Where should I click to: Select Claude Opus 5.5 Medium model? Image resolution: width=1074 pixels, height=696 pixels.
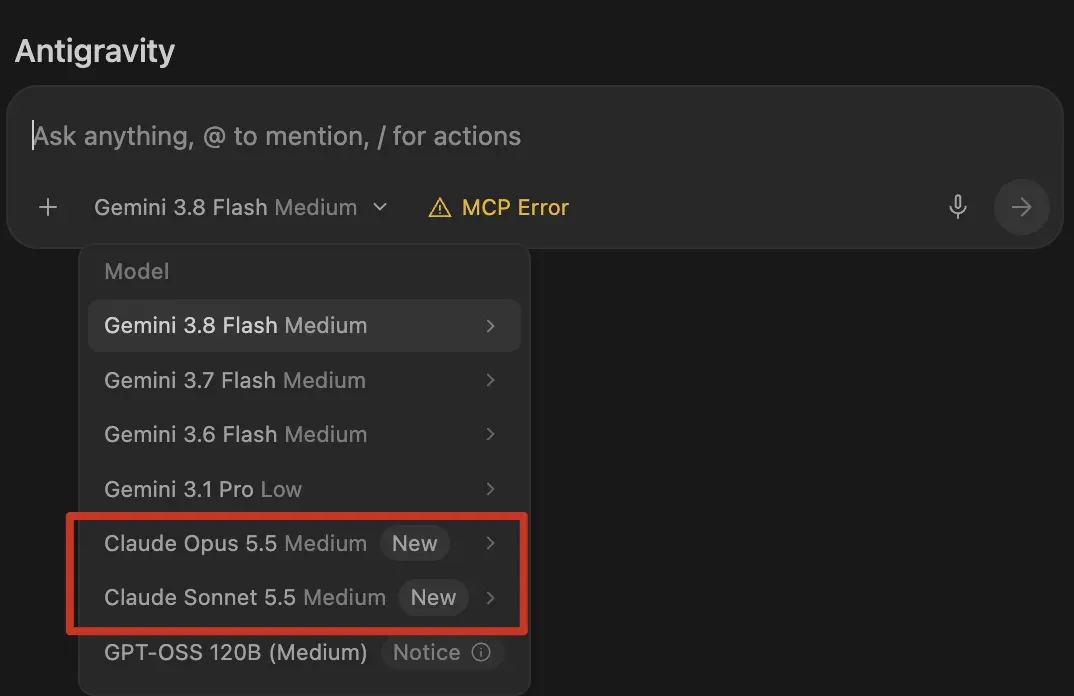click(x=304, y=543)
